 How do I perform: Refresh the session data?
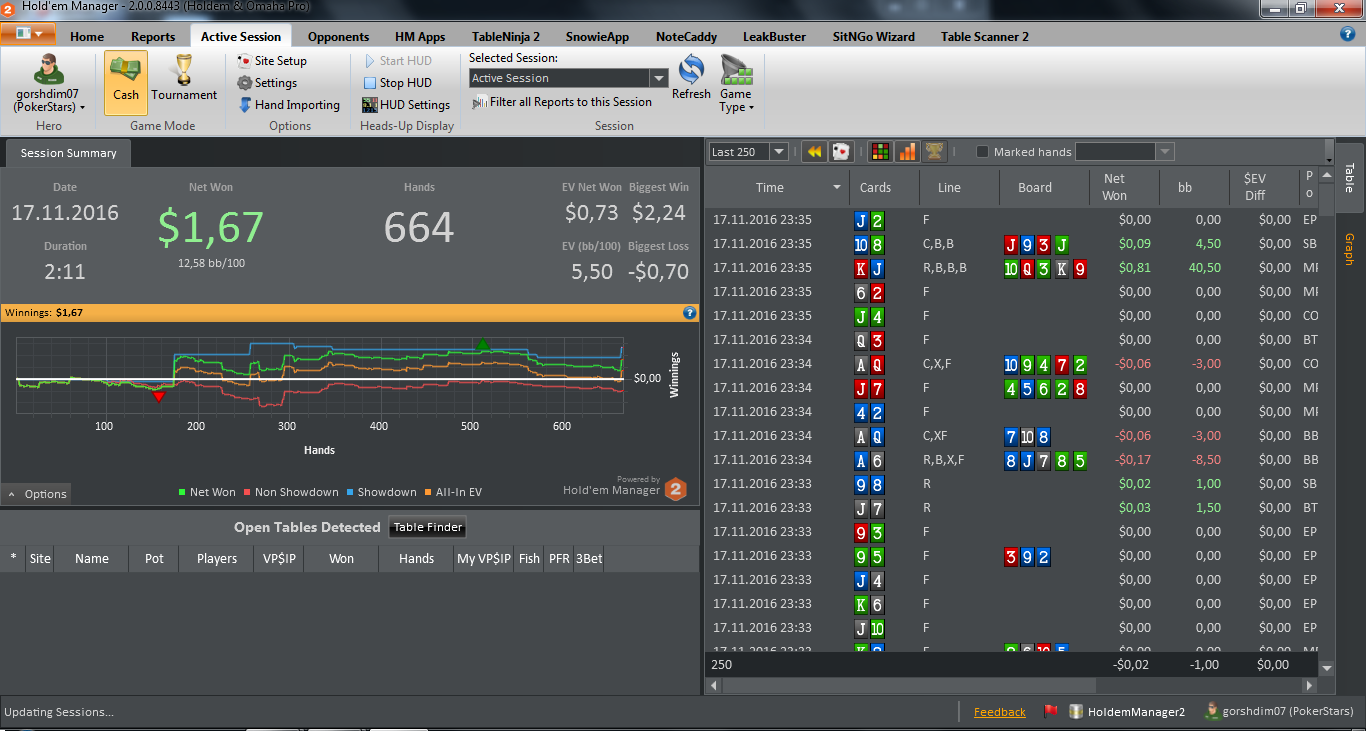coord(691,79)
